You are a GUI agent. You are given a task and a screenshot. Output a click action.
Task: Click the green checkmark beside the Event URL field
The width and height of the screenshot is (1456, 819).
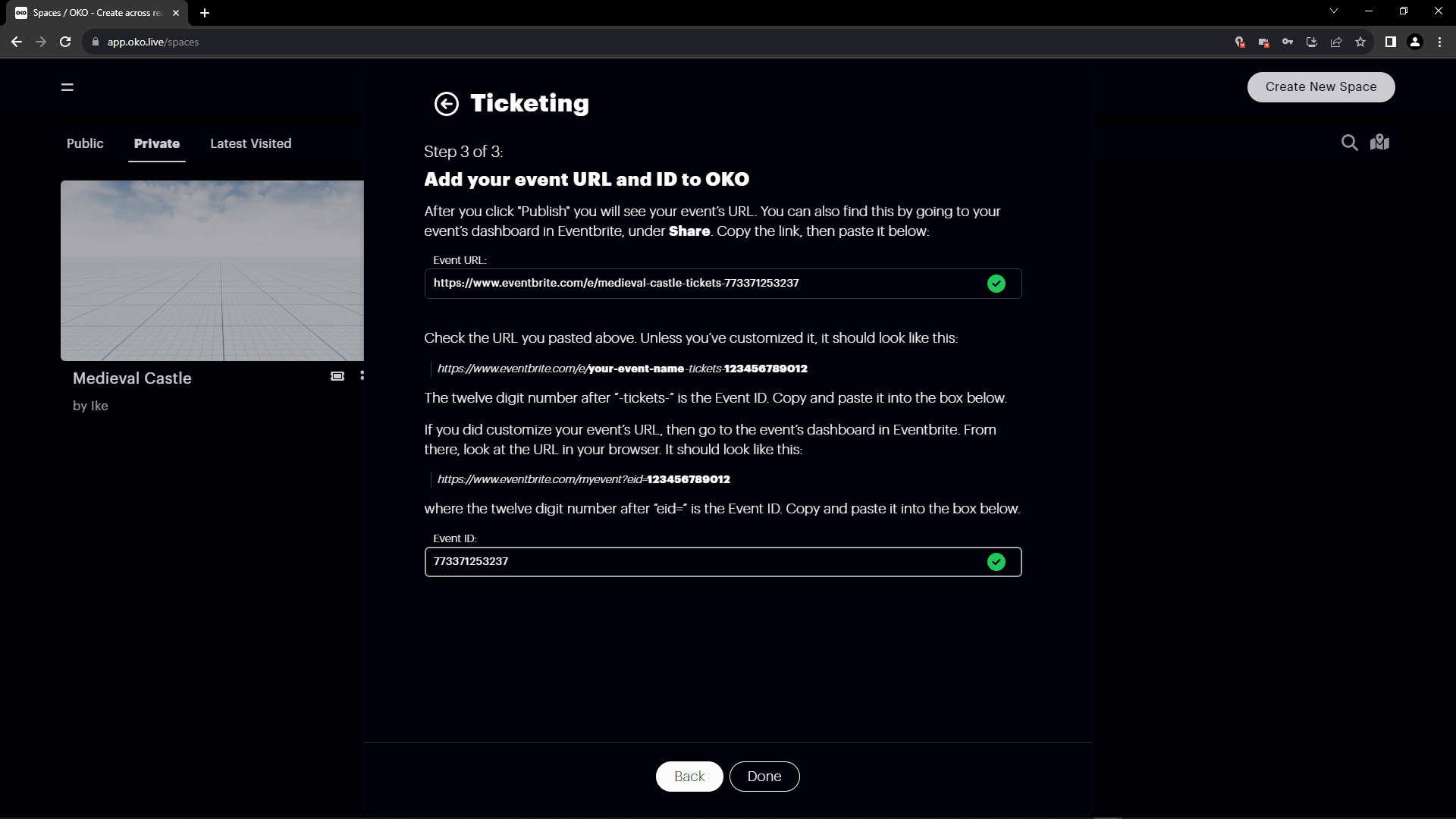(x=996, y=283)
